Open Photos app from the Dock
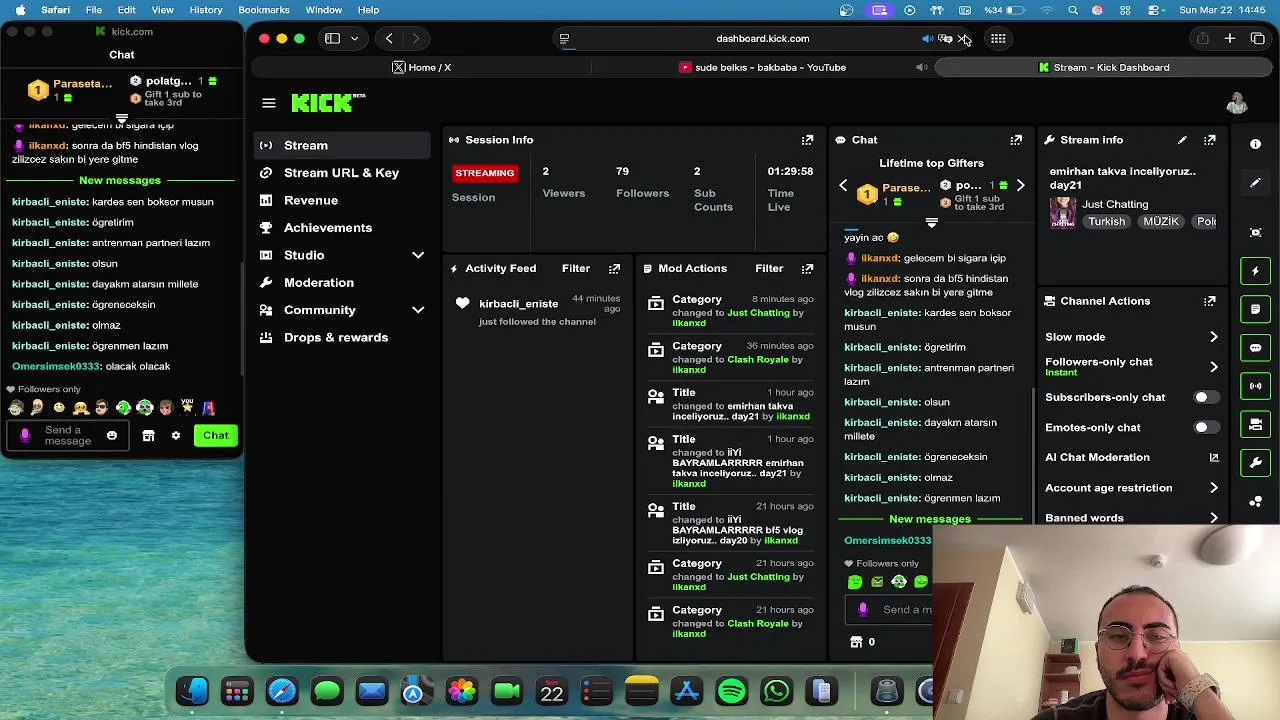1280x720 pixels. pos(462,691)
